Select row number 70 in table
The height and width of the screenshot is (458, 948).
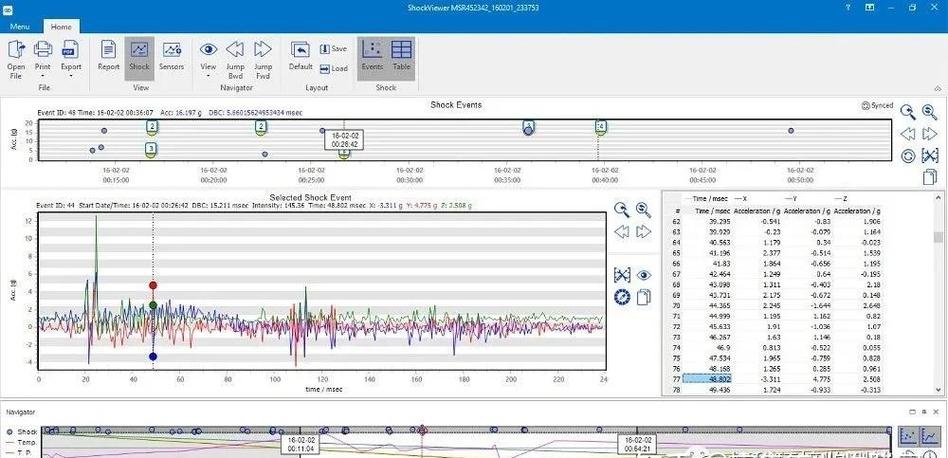coord(677,305)
